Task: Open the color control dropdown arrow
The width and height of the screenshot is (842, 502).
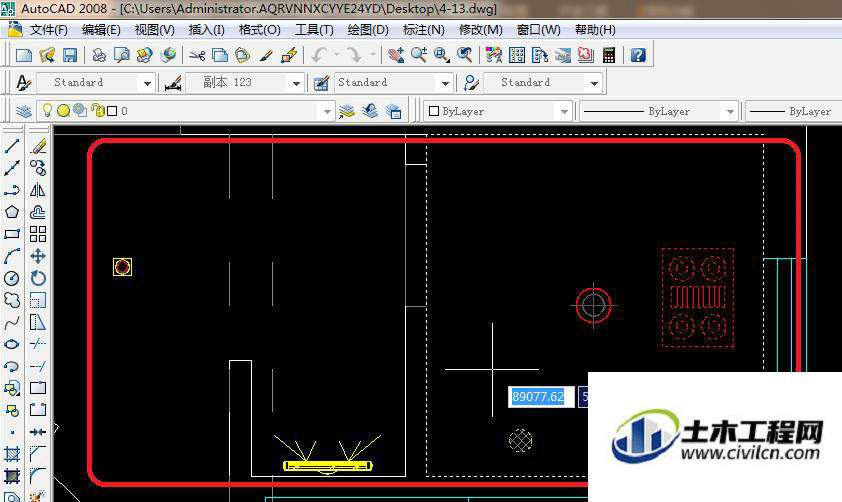Action: (x=564, y=112)
